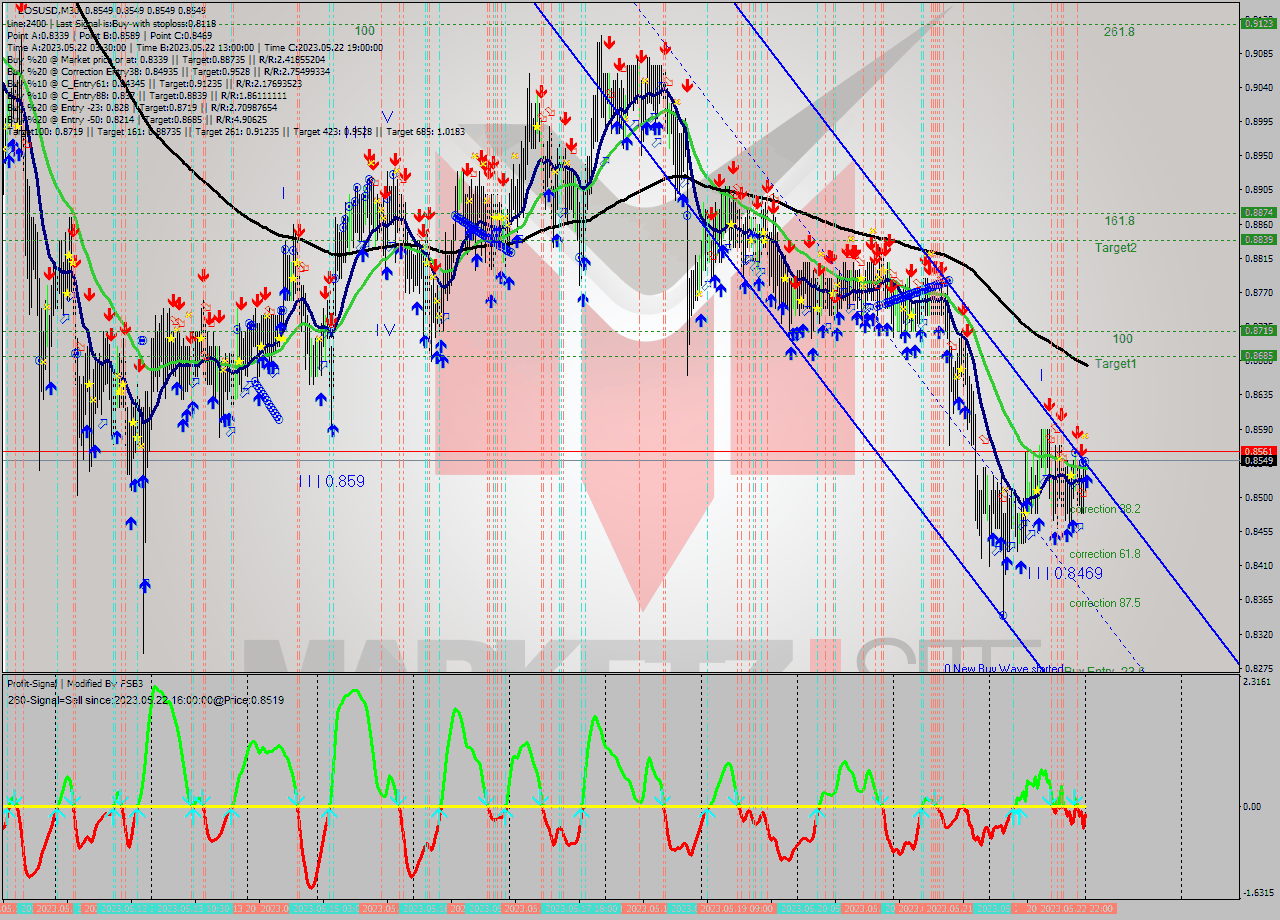Select the Target1 label
This screenshot has height=920, width=1280.
click(1115, 364)
